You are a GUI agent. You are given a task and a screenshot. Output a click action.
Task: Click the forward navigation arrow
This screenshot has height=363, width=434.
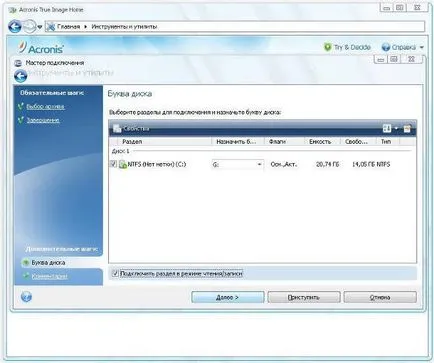click(x=29, y=26)
